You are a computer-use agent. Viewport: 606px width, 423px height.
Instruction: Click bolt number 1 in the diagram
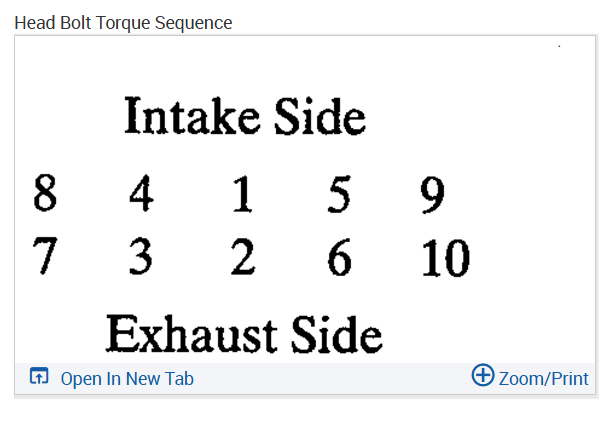[242, 194]
